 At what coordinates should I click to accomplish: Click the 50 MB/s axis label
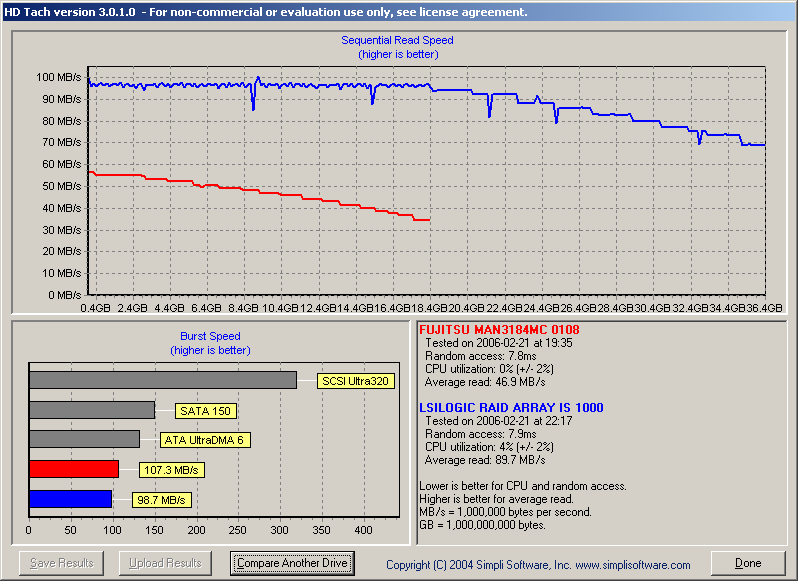click(62, 186)
